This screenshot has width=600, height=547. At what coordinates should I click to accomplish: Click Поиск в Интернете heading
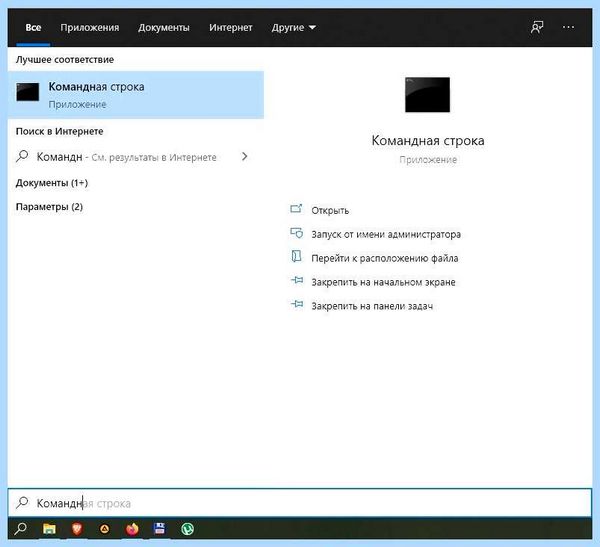click(59, 131)
